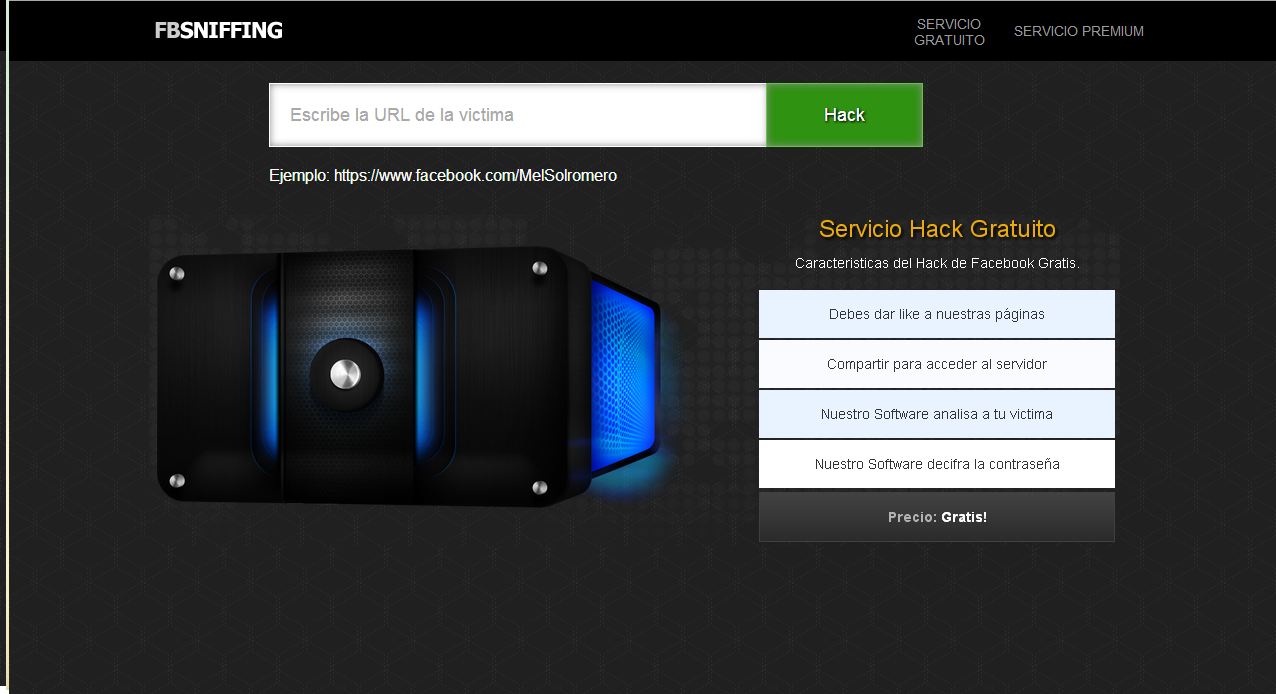
Task: Click the Caracteristicas del Hack de Facebook Gratis text
Action: [937, 263]
